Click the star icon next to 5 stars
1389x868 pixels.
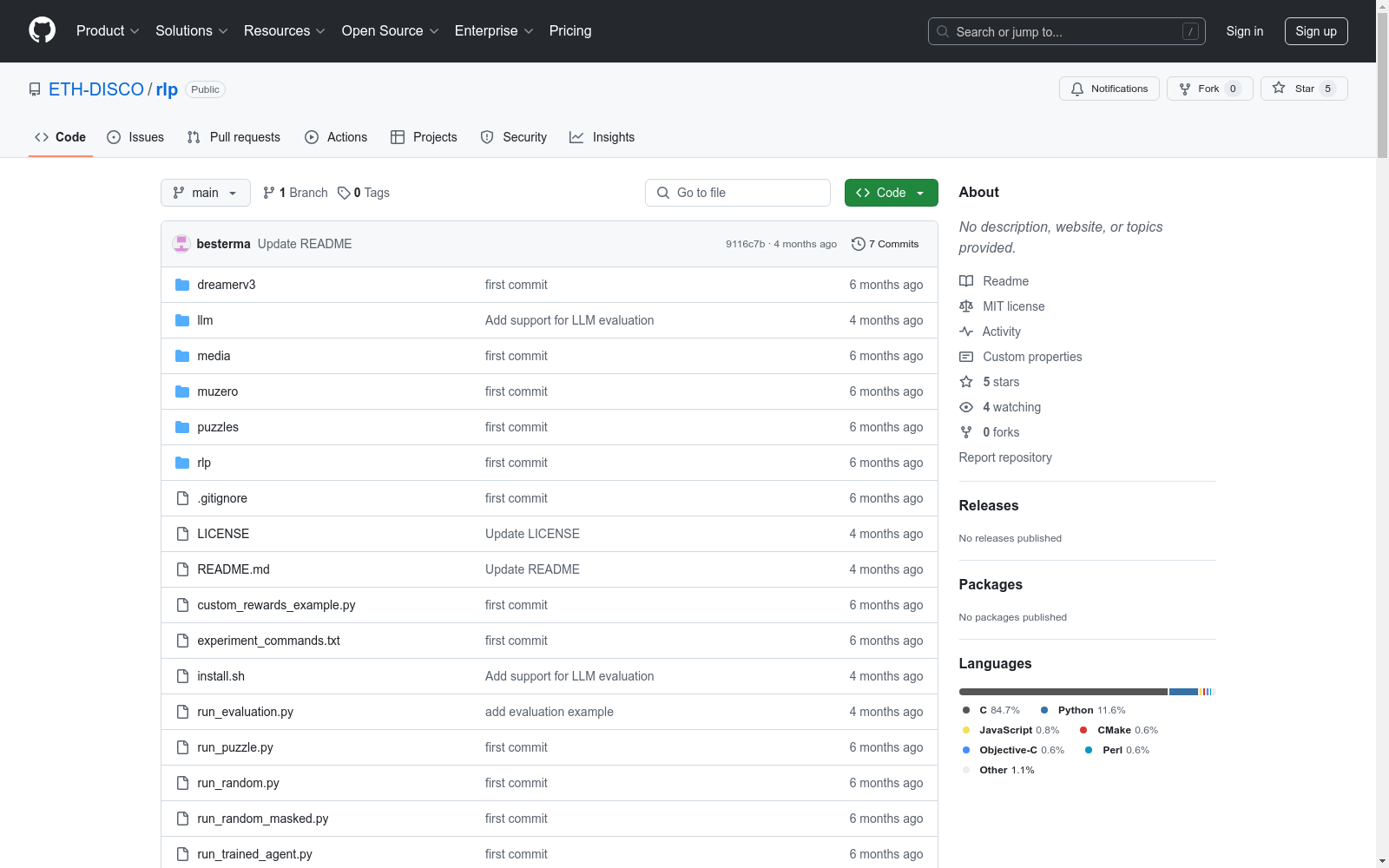(x=966, y=382)
